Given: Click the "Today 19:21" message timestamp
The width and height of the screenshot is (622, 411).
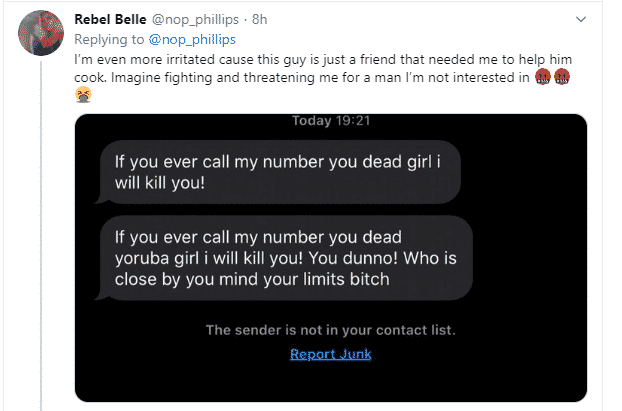Looking at the screenshot, I should [x=330, y=121].
